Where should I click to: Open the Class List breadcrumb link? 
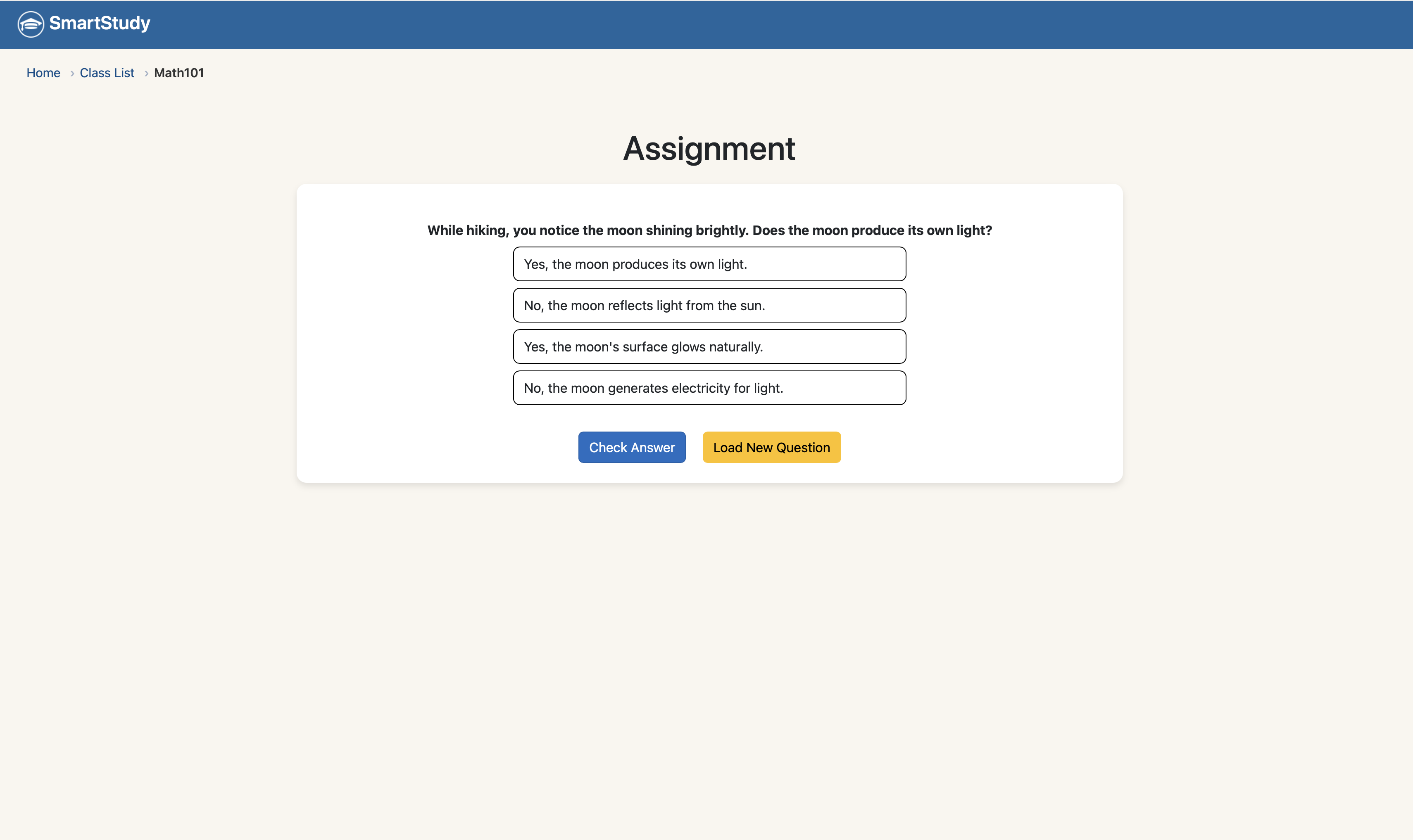point(107,73)
